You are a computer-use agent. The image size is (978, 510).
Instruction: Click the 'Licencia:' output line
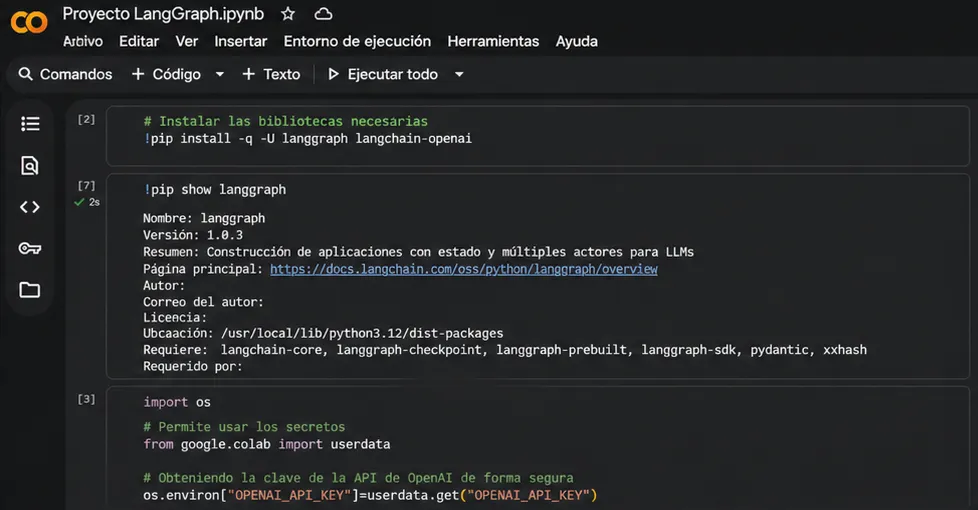[x=175, y=317]
